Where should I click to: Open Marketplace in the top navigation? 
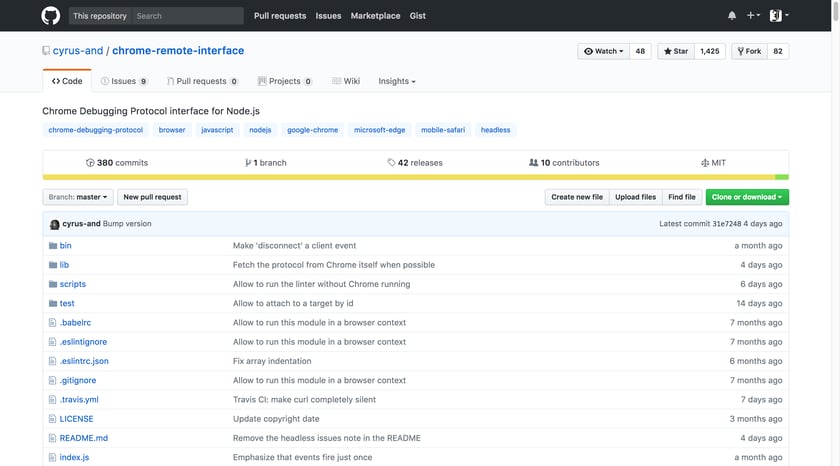pyautogui.click(x=376, y=16)
